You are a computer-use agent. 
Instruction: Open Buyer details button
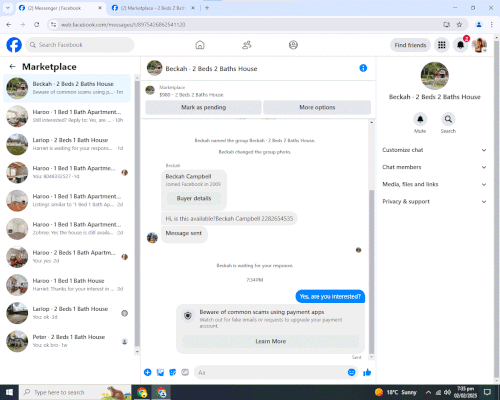pyautogui.click(x=194, y=198)
